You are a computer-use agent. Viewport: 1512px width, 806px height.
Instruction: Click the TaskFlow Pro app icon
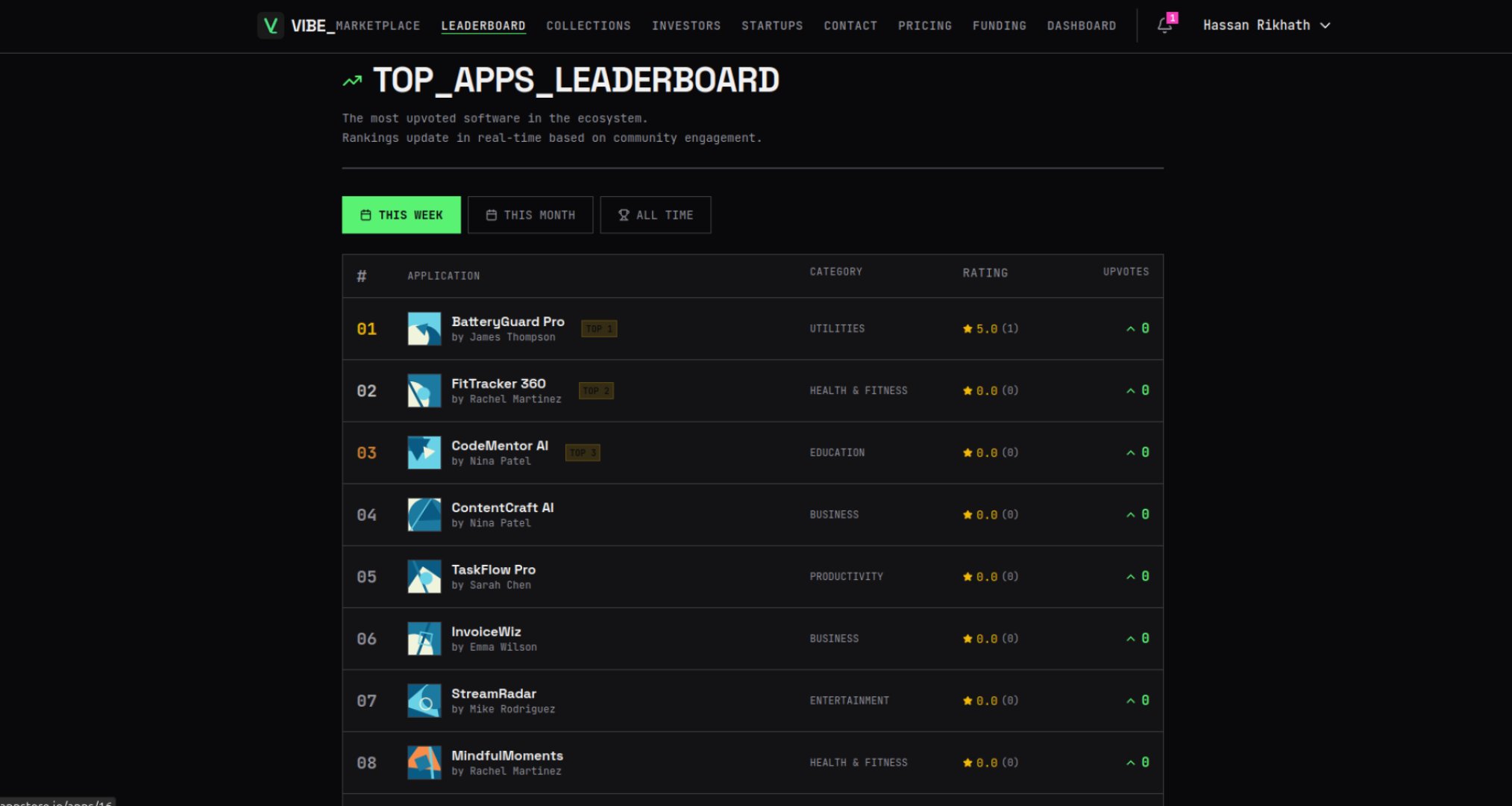424,576
